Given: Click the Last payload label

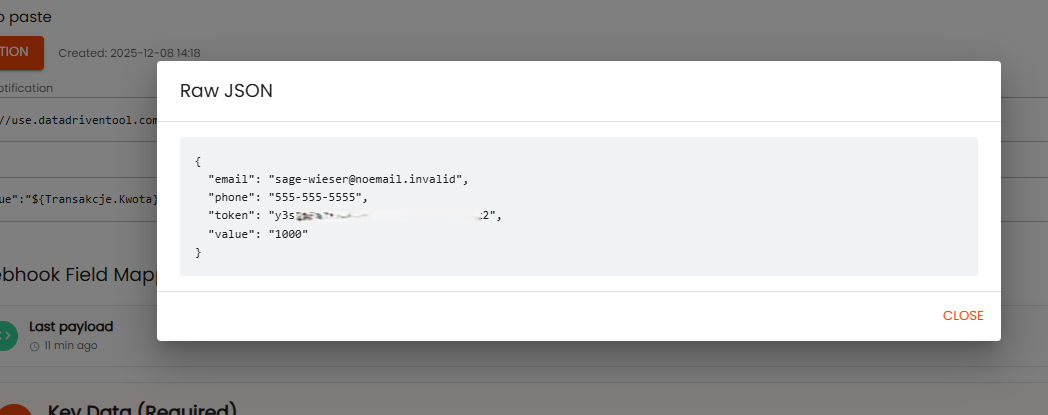Looking at the screenshot, I should (x=71, y=326).
